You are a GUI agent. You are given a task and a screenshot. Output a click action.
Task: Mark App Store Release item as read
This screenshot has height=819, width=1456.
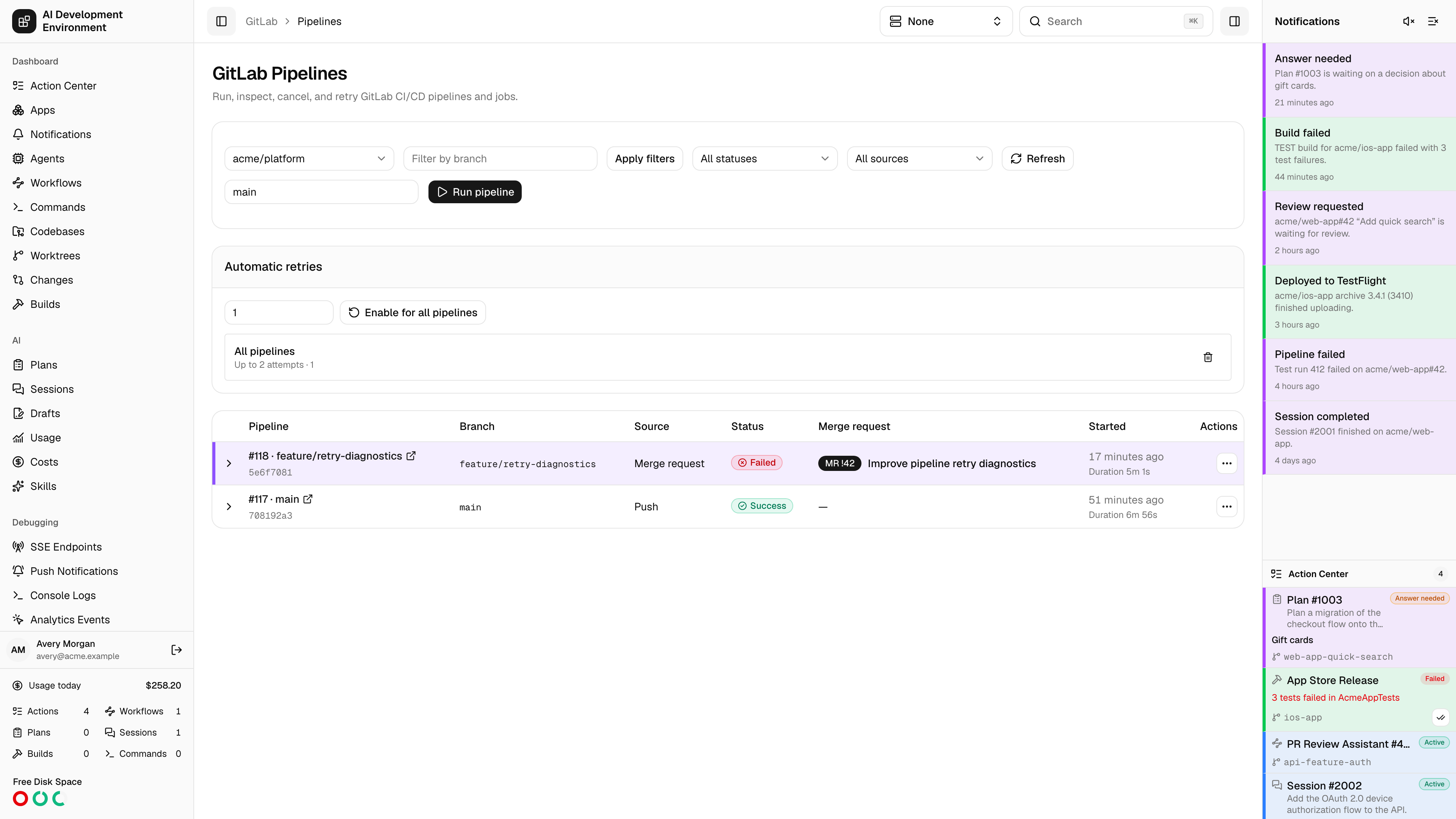click(x=1441, y=717)
